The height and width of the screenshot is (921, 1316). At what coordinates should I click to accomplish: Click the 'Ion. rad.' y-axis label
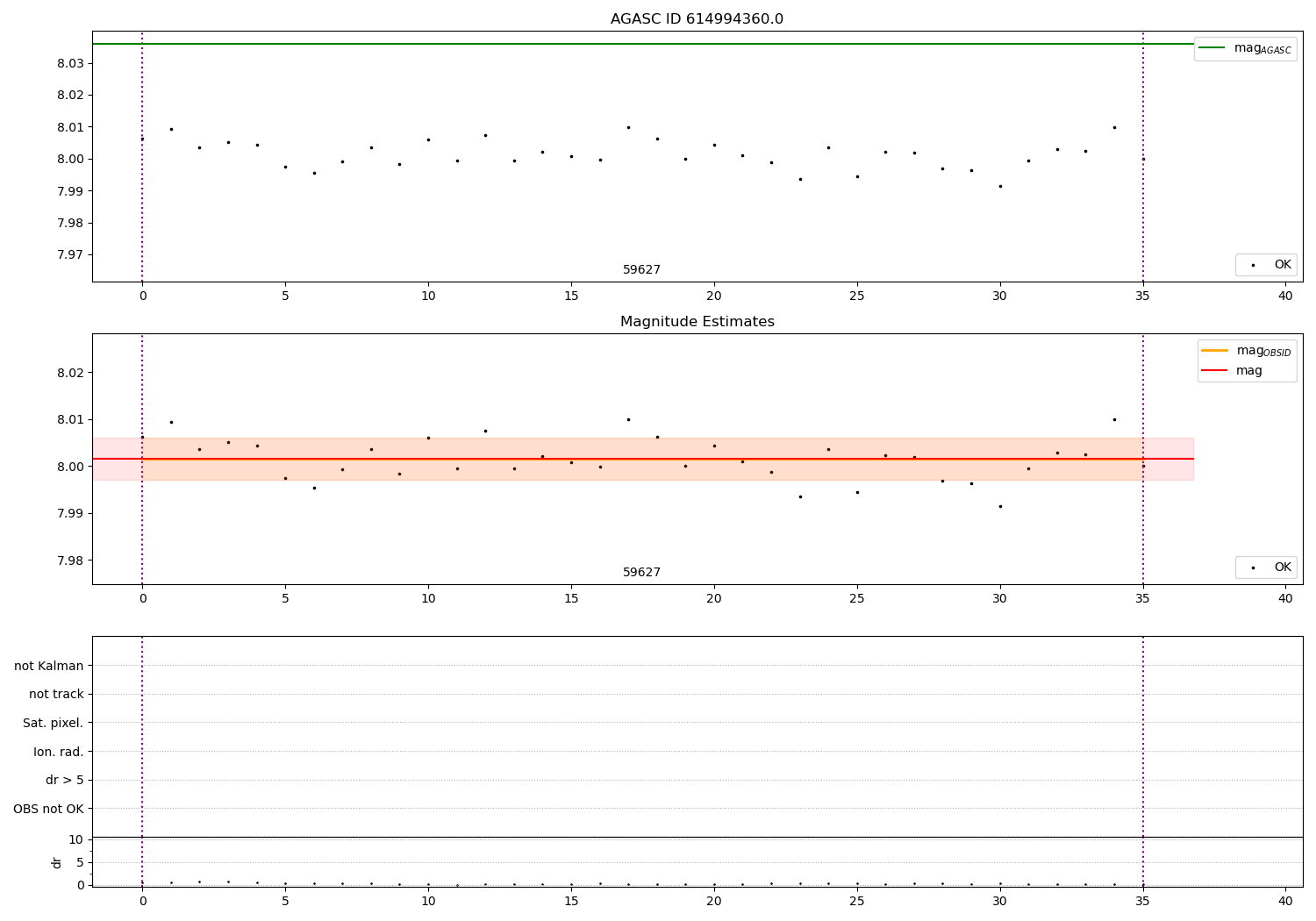tap(59, 752)
